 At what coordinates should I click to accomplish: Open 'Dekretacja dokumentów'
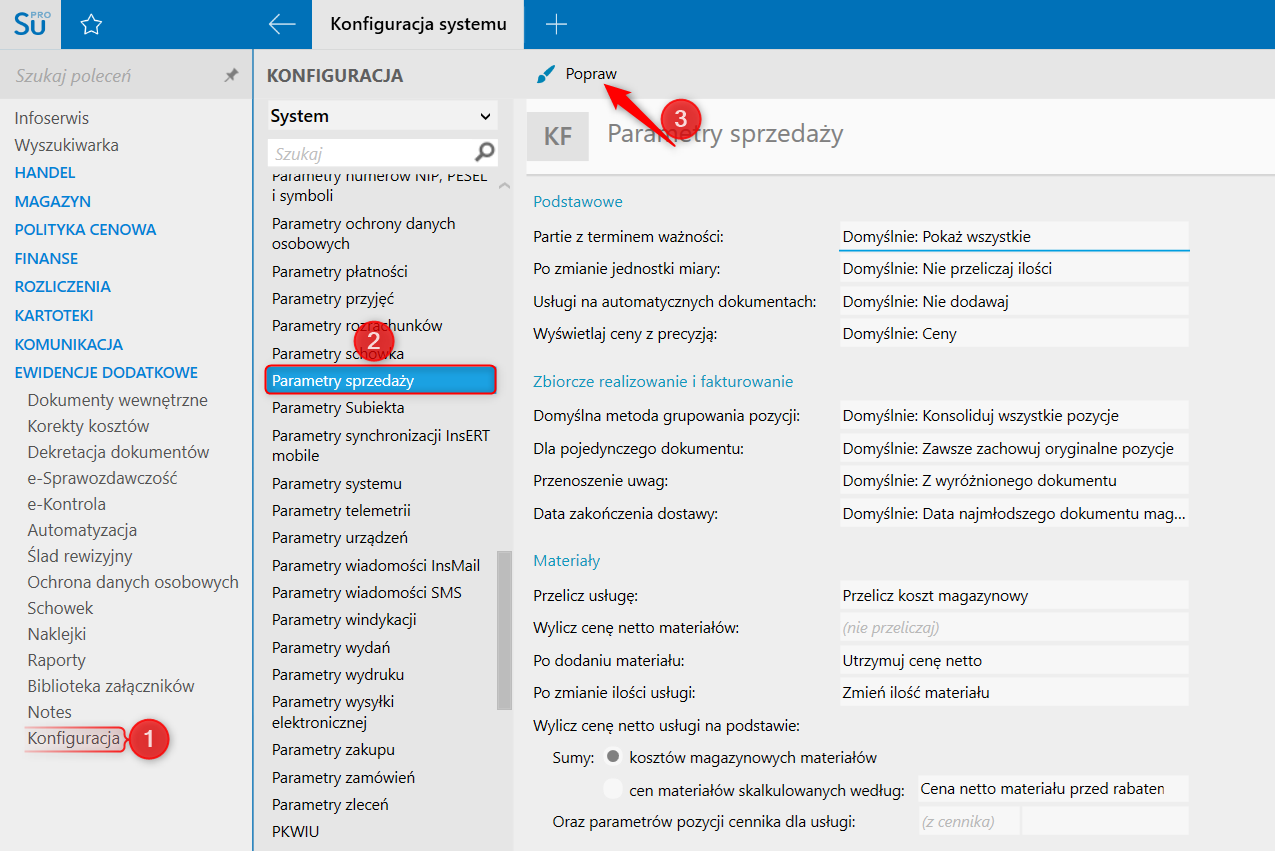click(x=118, y=452)
